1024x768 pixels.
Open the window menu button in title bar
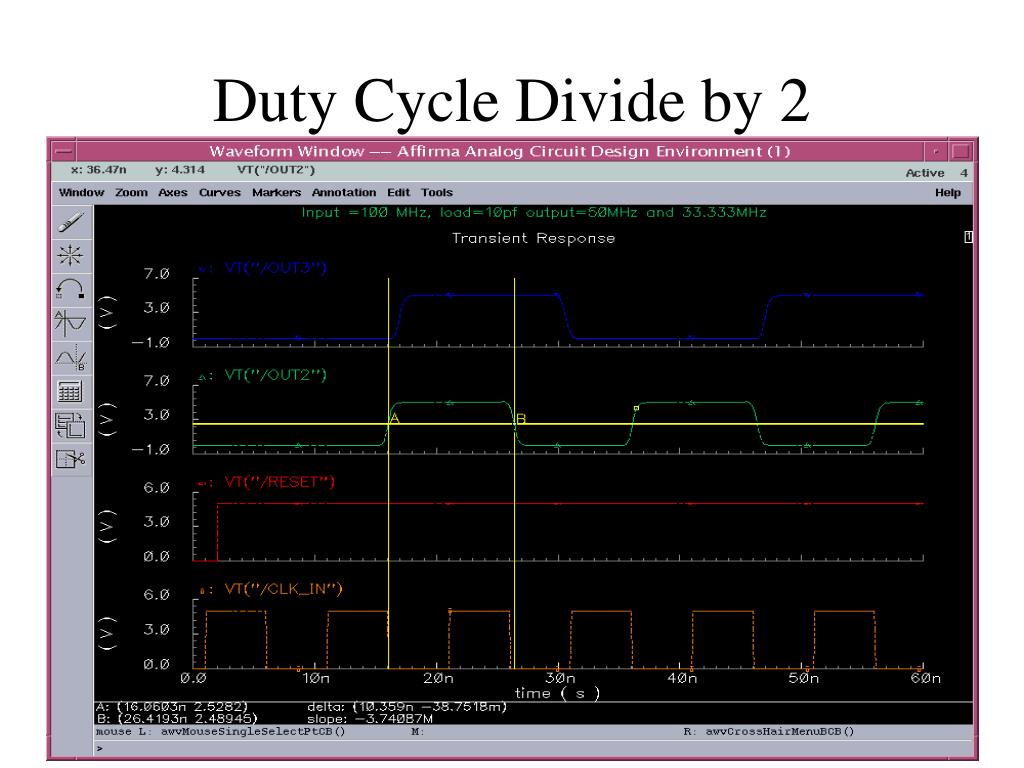63,152
